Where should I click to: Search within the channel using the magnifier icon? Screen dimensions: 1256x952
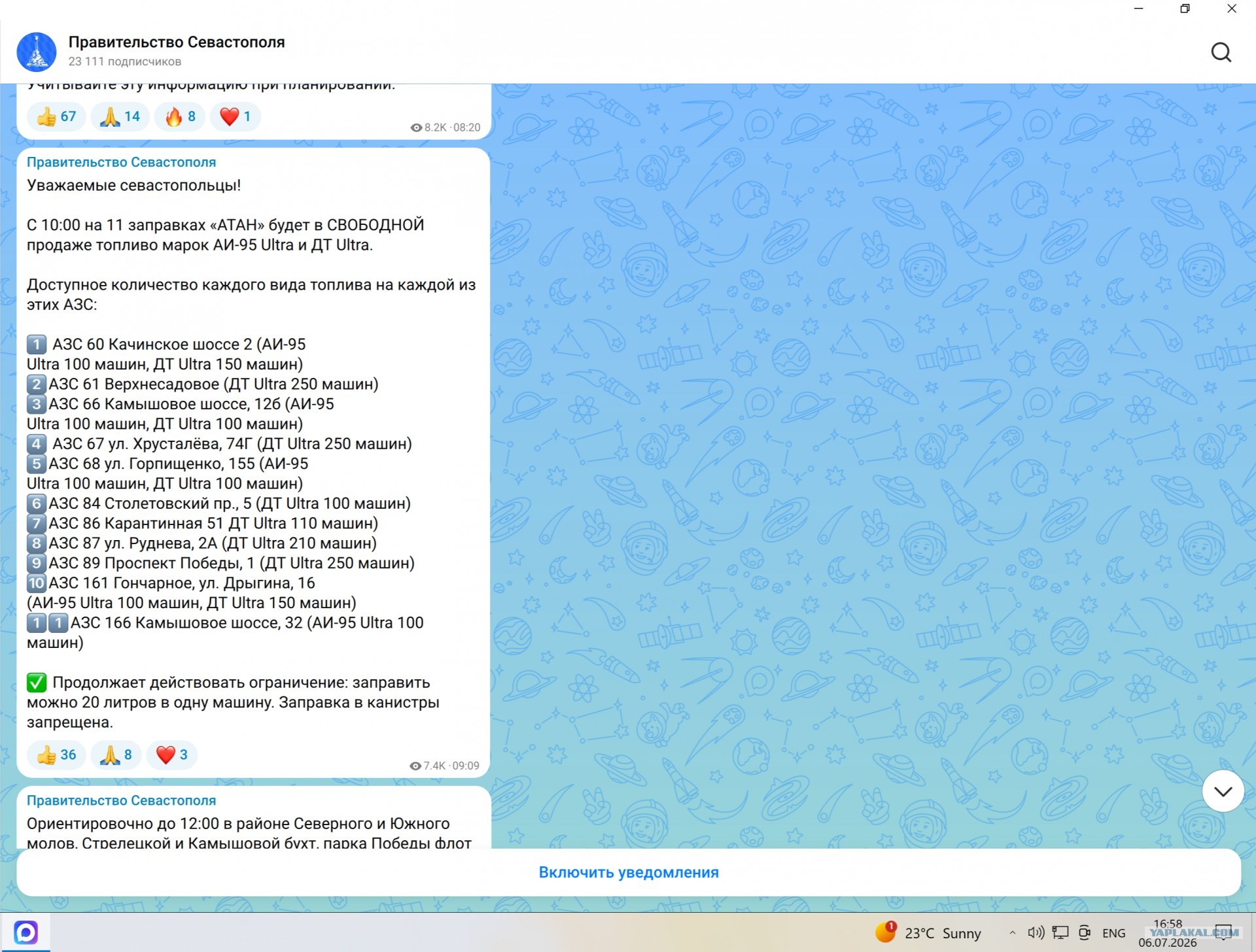pyautogui.click(x=1221, y=52)
